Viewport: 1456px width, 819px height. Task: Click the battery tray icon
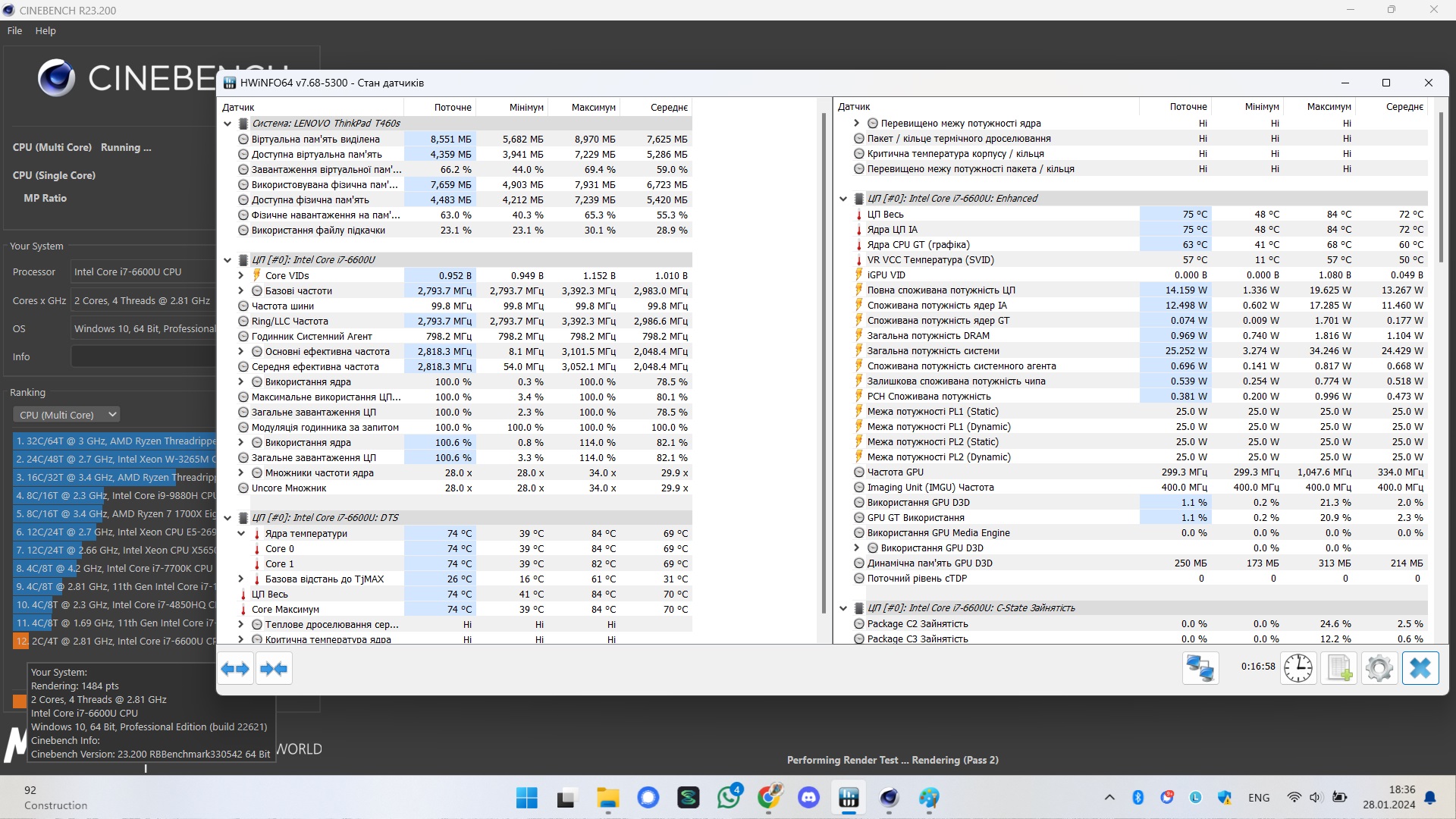point(1340,798)
